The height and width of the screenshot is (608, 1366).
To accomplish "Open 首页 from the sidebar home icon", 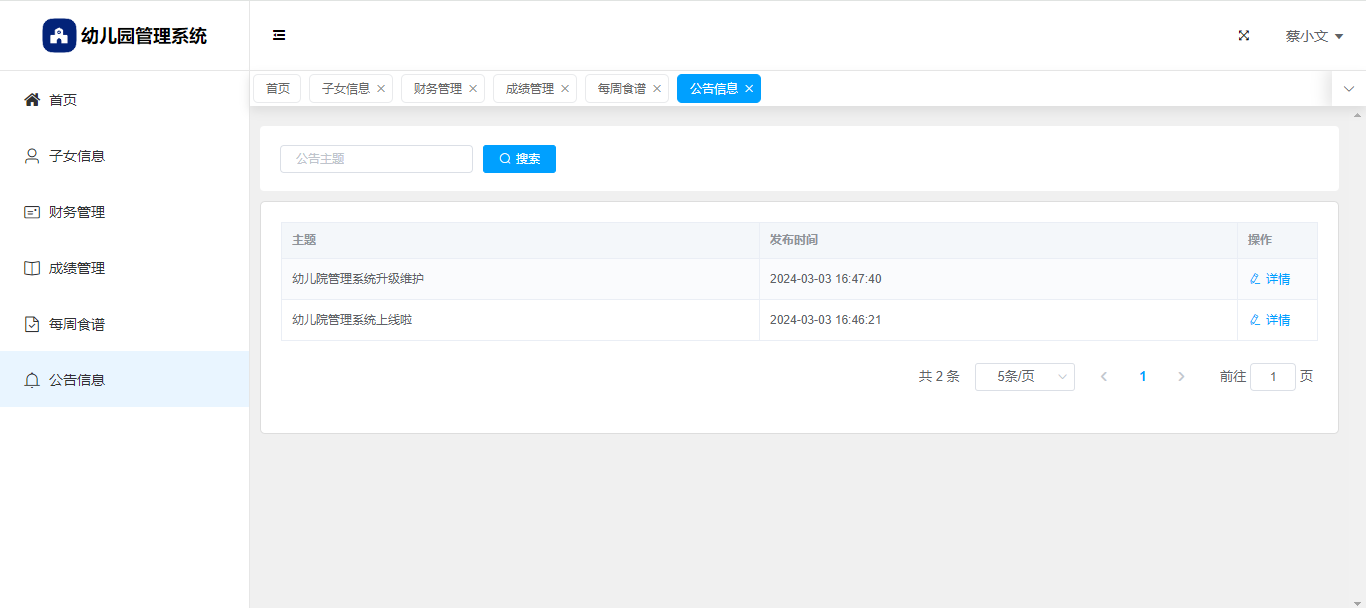I will point(32,100).
